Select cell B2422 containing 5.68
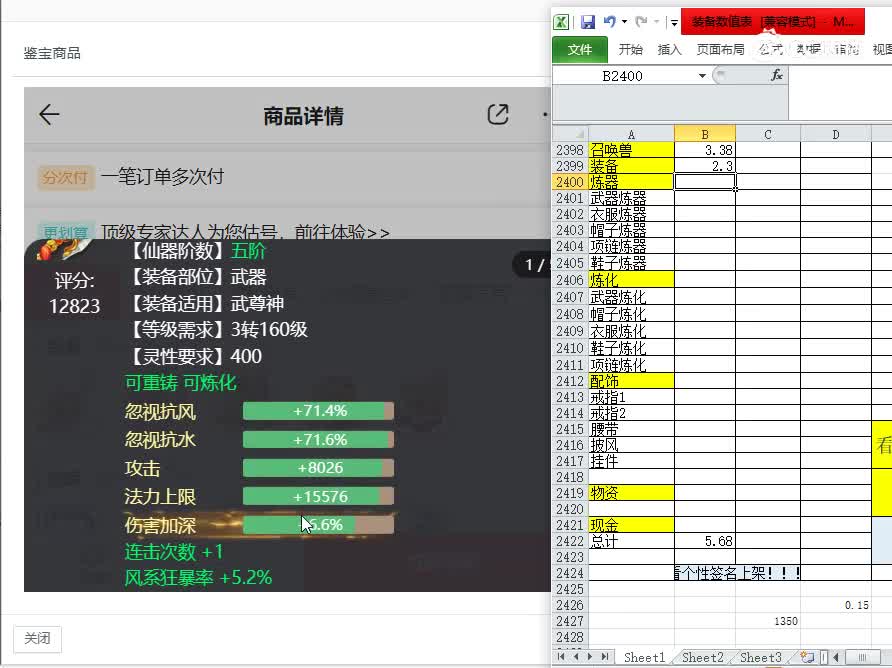Screen dimensions: 892x668 pyautogui.click(x=705, y=541)
